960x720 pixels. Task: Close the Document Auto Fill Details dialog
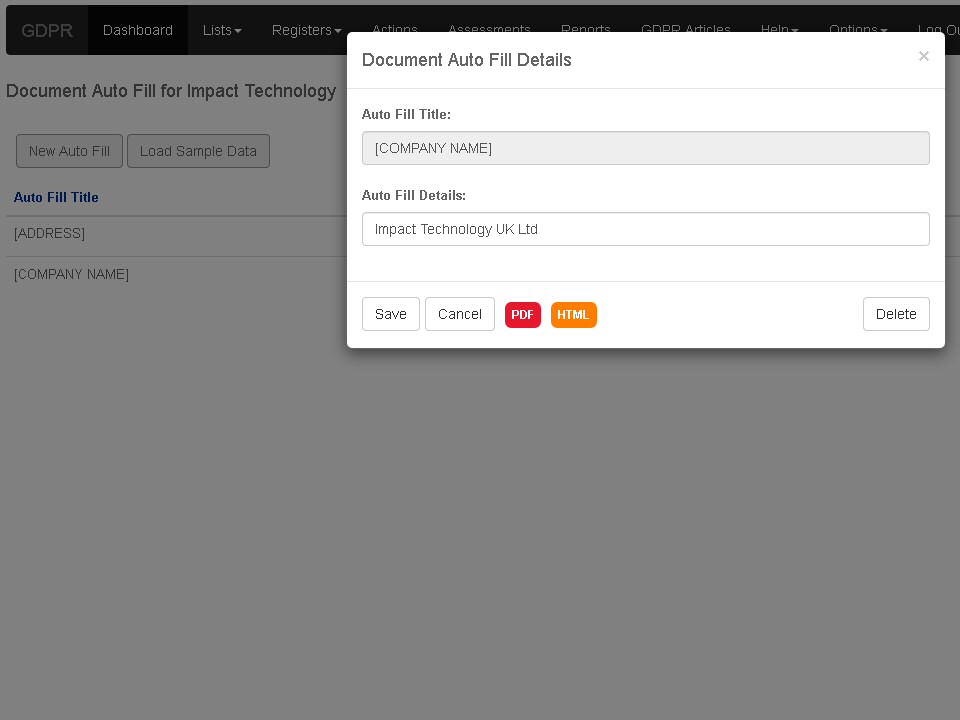(x=923, y=56)
